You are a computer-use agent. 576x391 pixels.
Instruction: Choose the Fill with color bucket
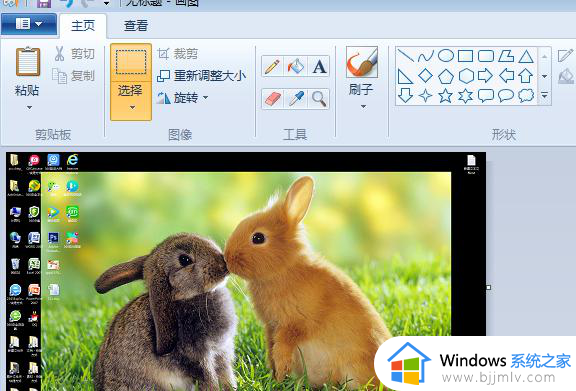click(296, 67)
